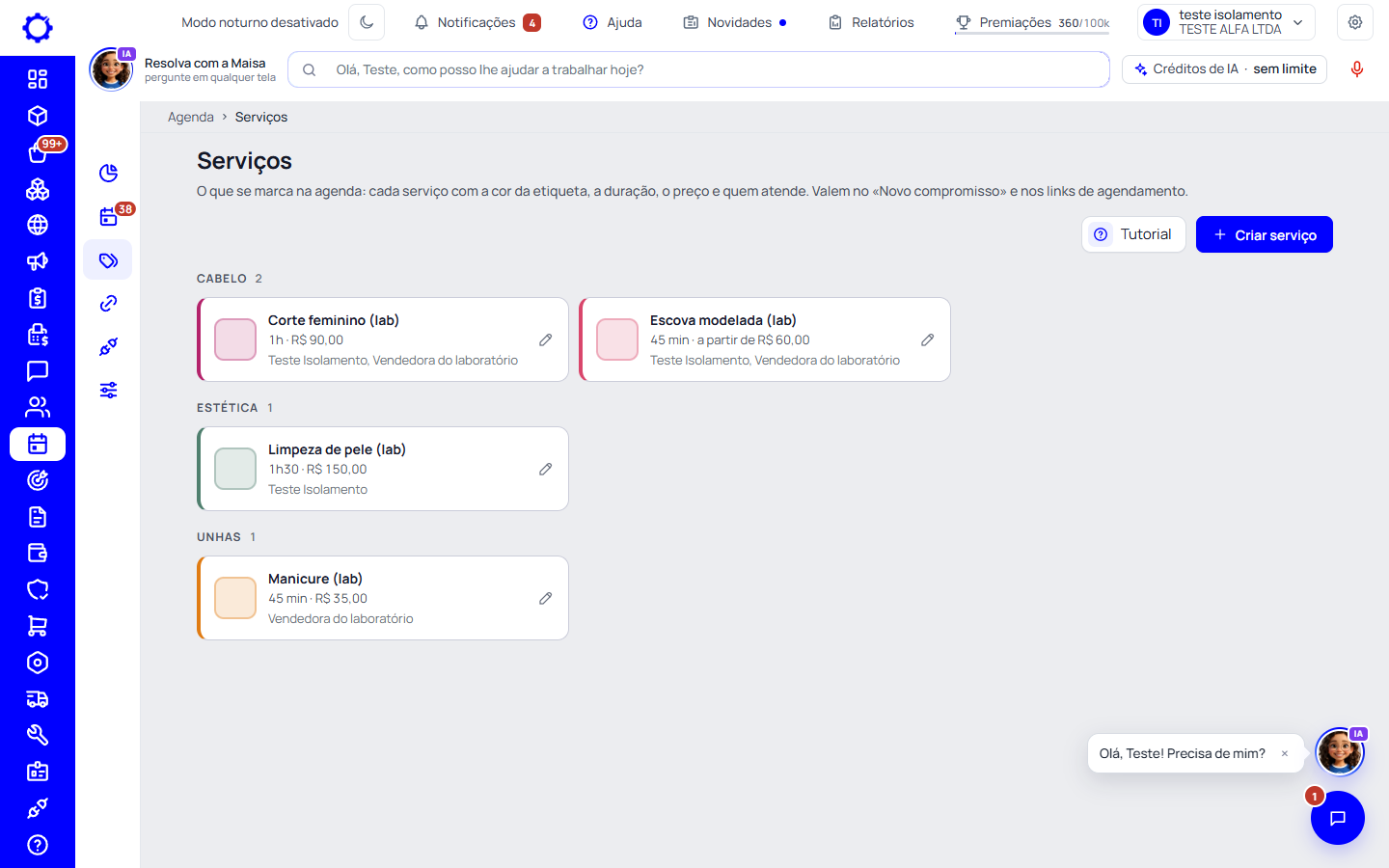The height and width of the screenshot is (868, 1389).
Task: Open shopping bag icon with 99+ badge
Action: point(38,152)
